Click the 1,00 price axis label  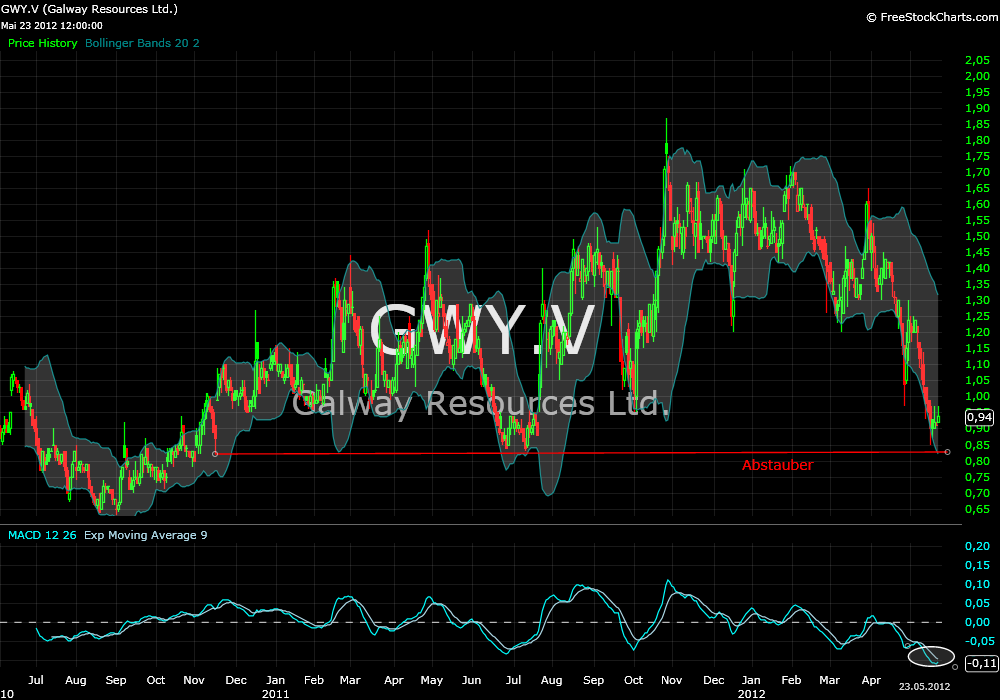(x=978, y=397)
